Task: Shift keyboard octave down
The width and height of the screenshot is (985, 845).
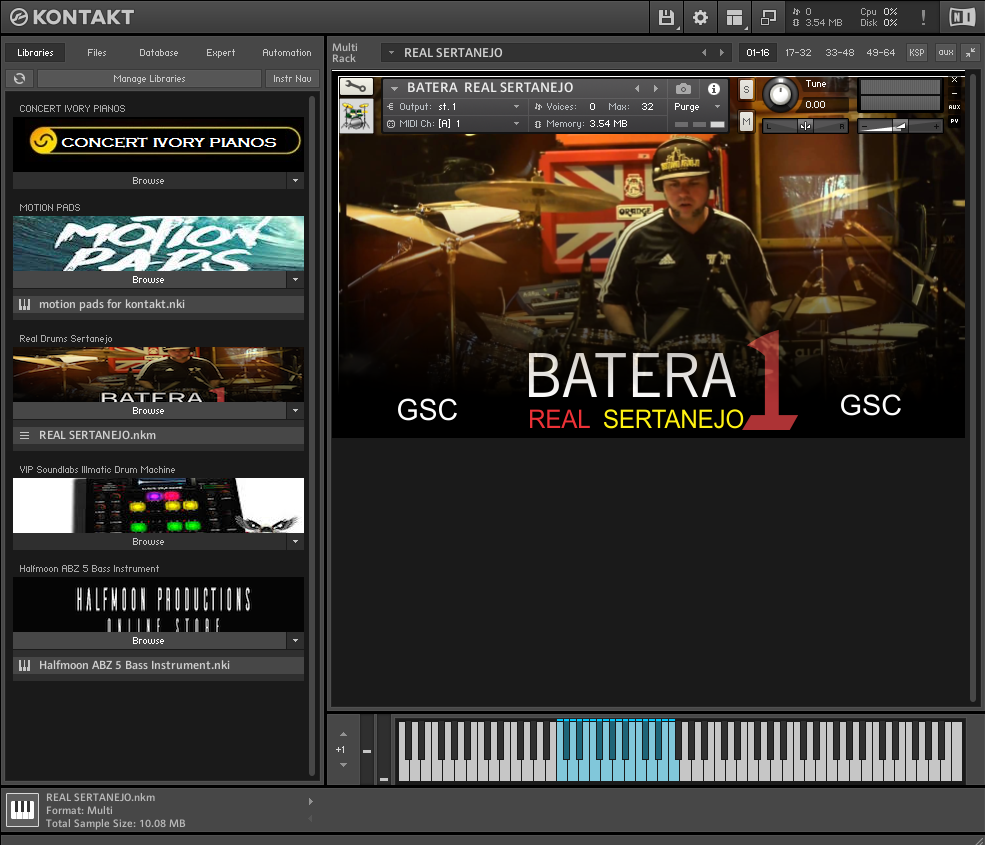Action: tap(343, 765)
